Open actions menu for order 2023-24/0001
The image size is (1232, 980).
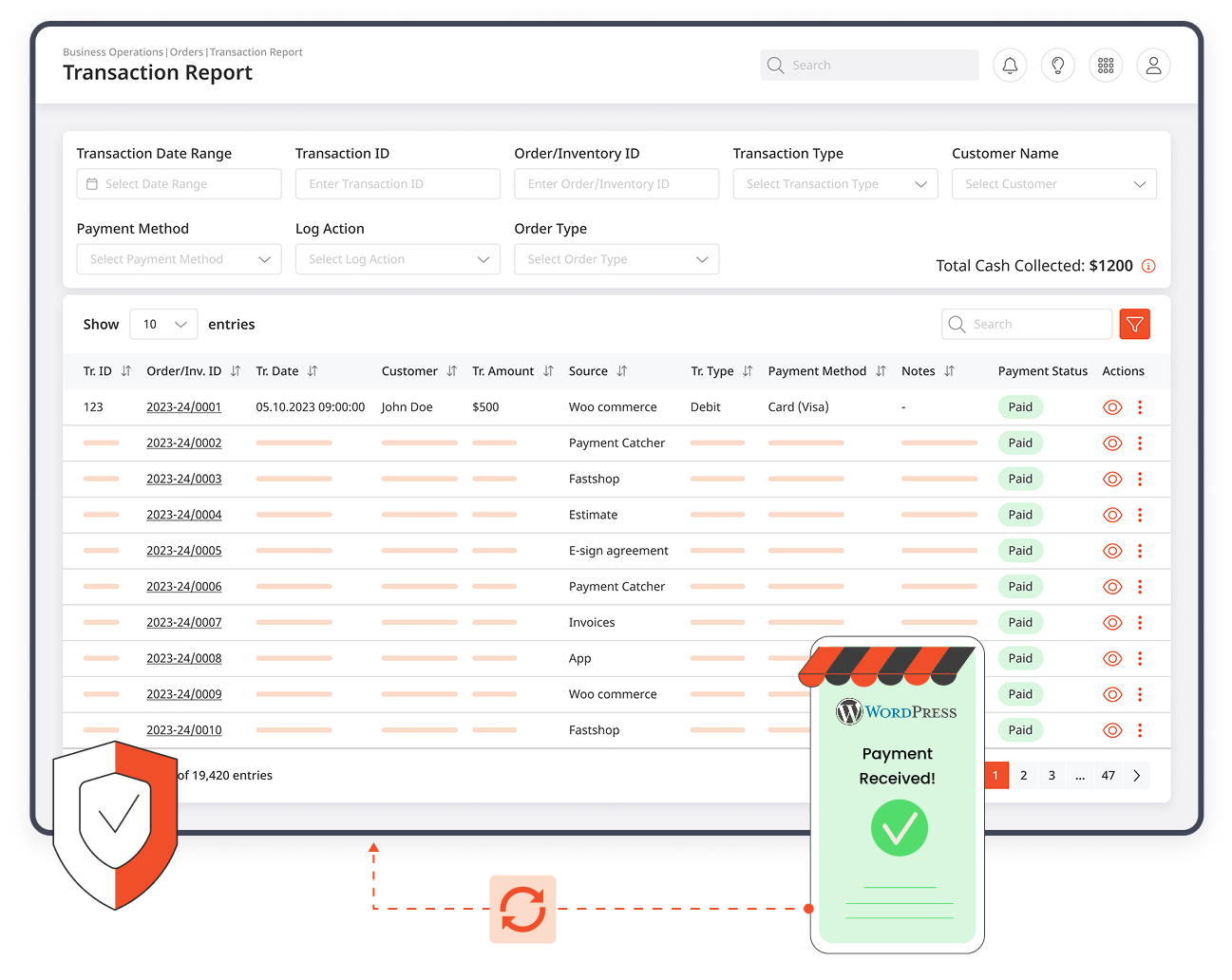pos(1140,407)
